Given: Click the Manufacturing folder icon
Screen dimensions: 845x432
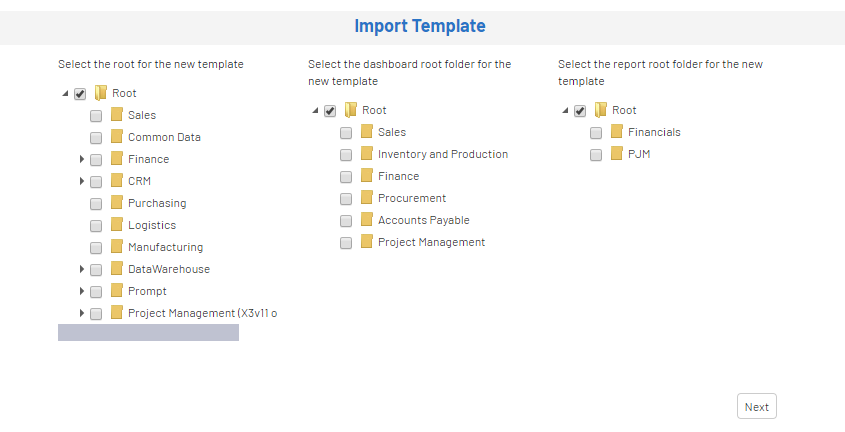Looking at the screenshot, I should (117, 246).
